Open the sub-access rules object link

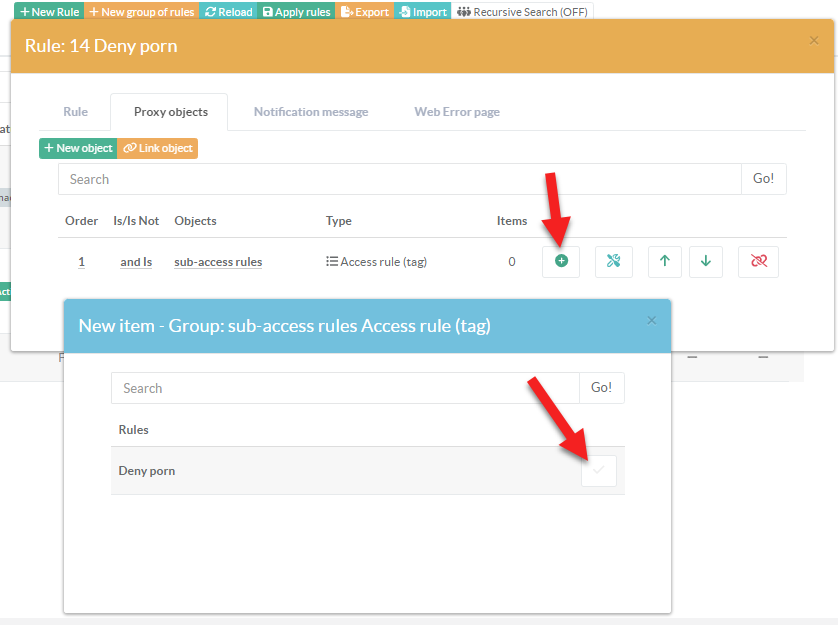tap(218, 262)
